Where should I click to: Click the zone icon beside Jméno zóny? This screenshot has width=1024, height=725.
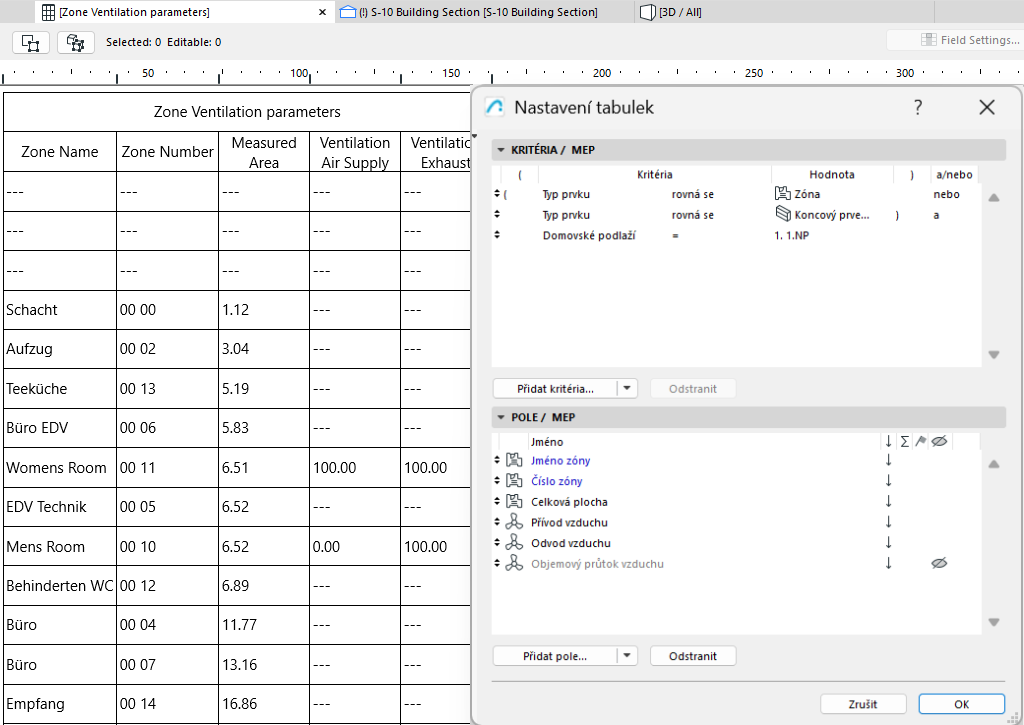[x=513, y=461]
